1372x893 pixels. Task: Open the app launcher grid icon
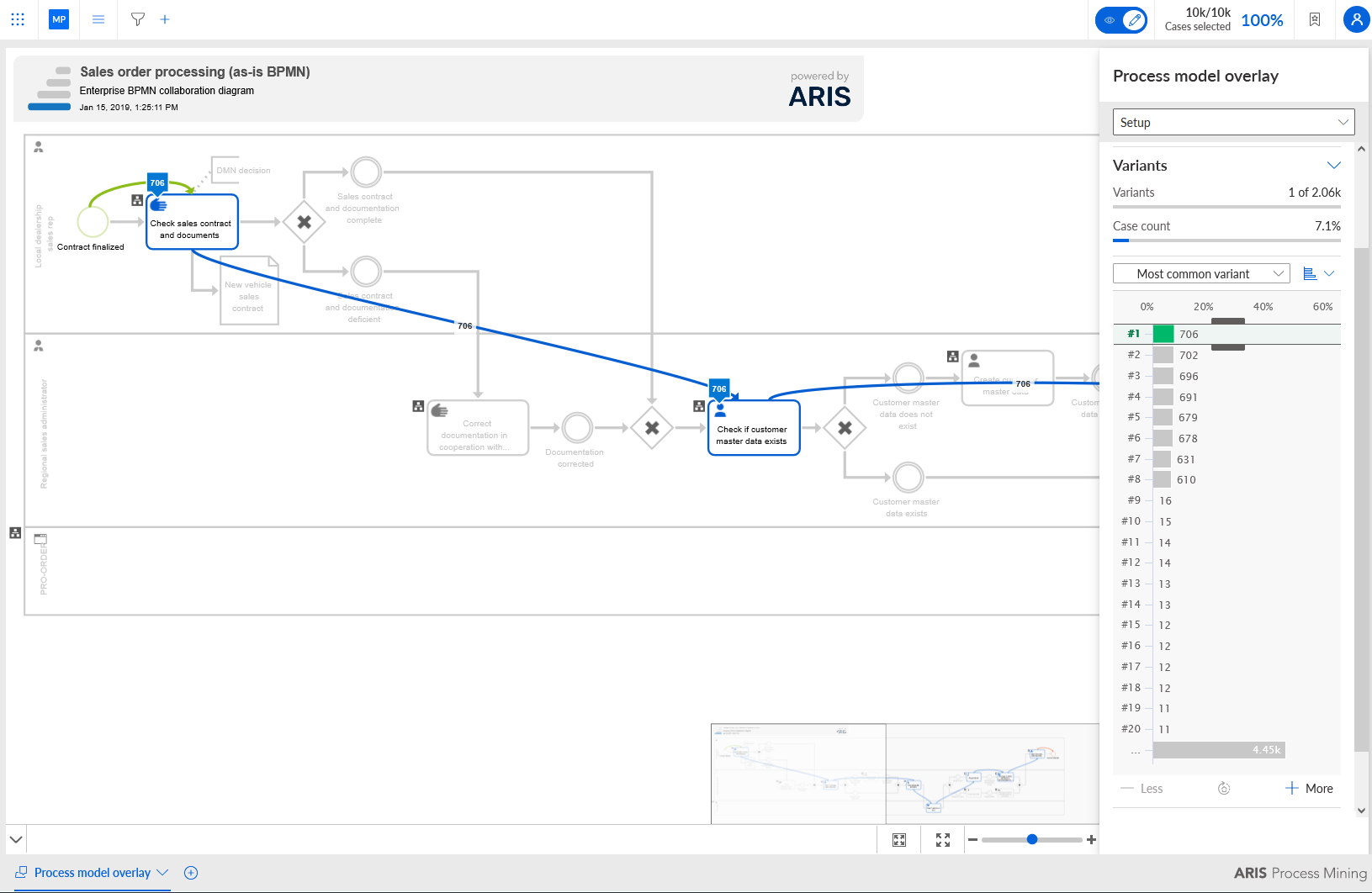(18, 19)
